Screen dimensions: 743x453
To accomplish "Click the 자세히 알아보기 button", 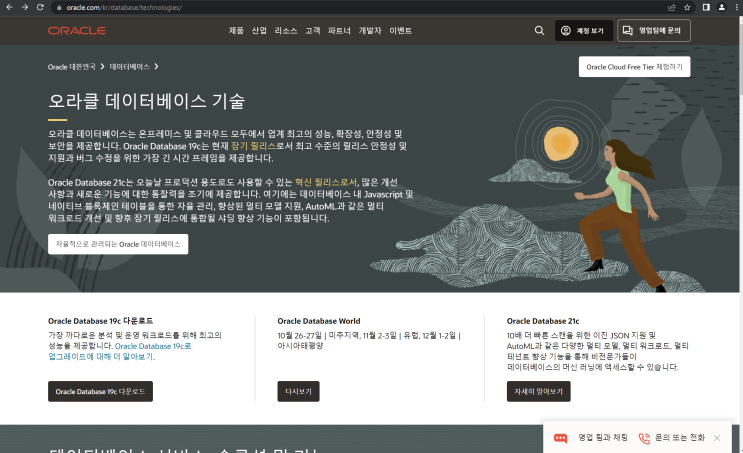I will pos(539,391).
